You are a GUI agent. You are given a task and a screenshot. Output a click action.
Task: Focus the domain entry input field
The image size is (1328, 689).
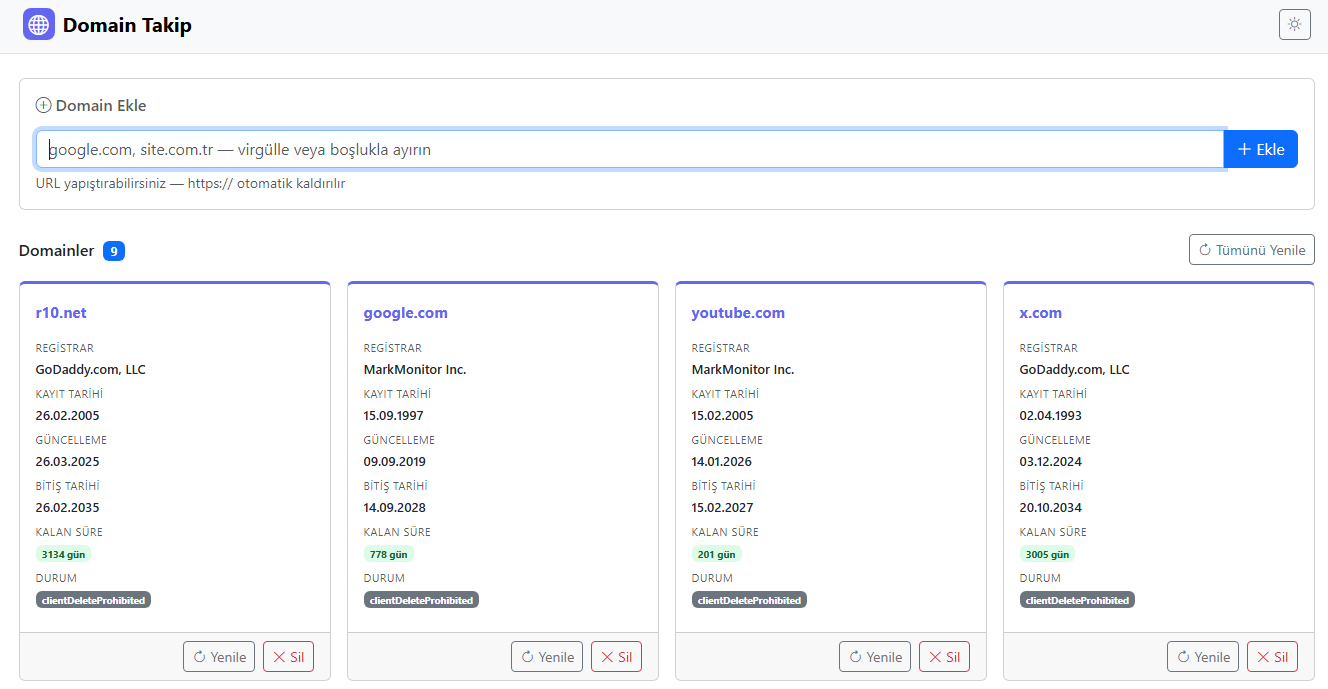(x=630, y=149)
